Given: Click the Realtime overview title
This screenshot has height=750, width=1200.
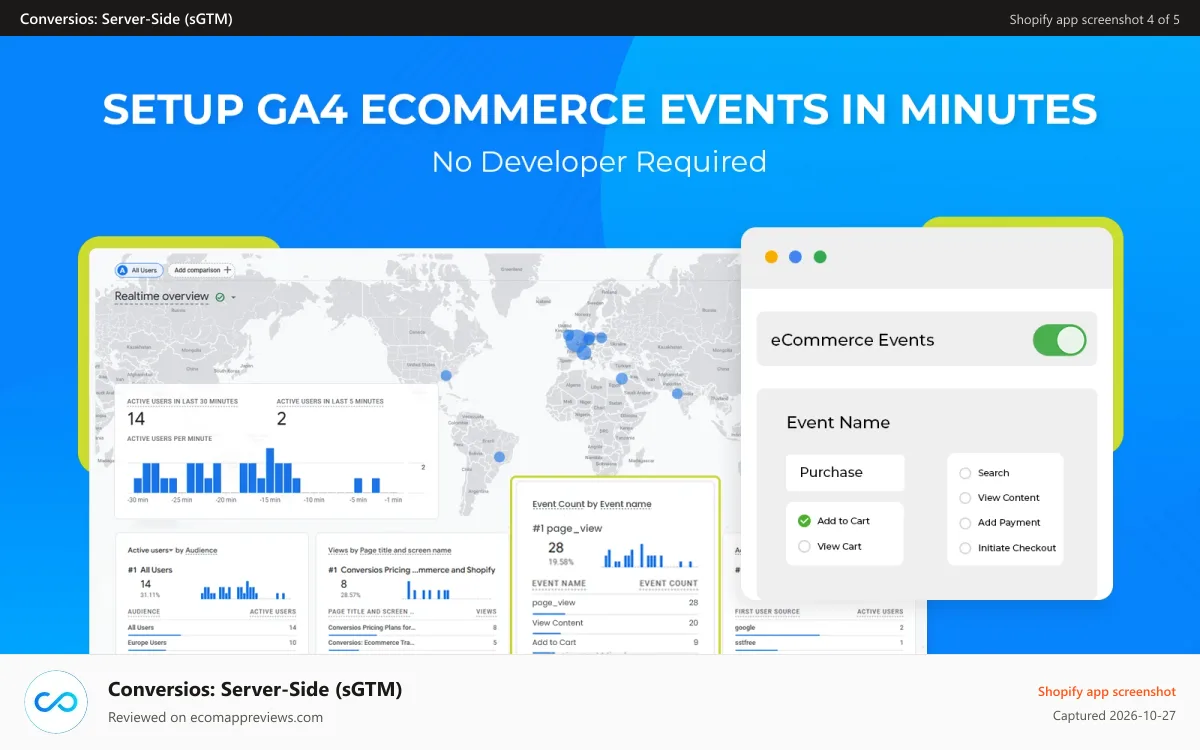Looking at the screenshot, I should 162,297.
